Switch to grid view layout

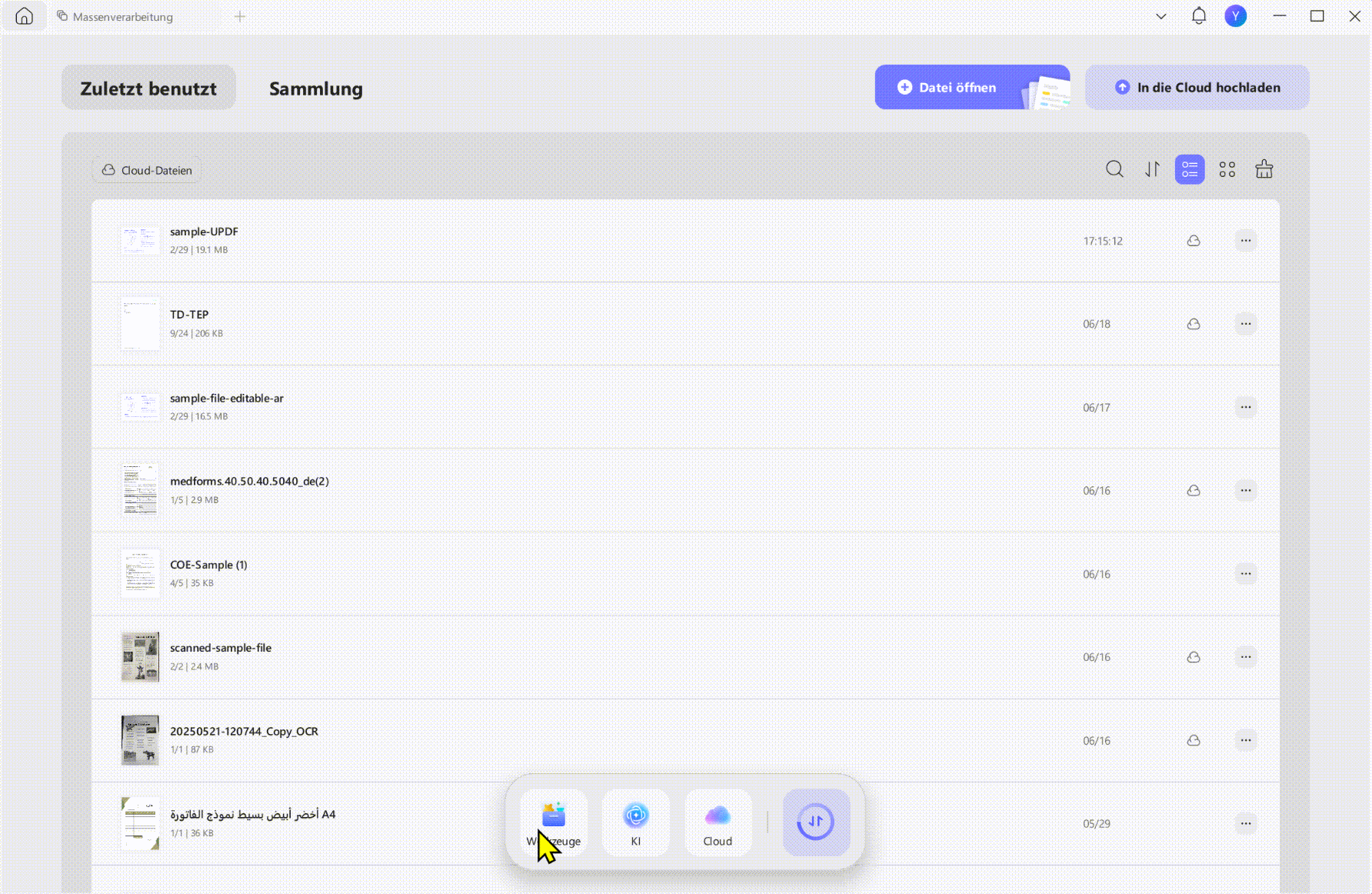pos(1227,169)
